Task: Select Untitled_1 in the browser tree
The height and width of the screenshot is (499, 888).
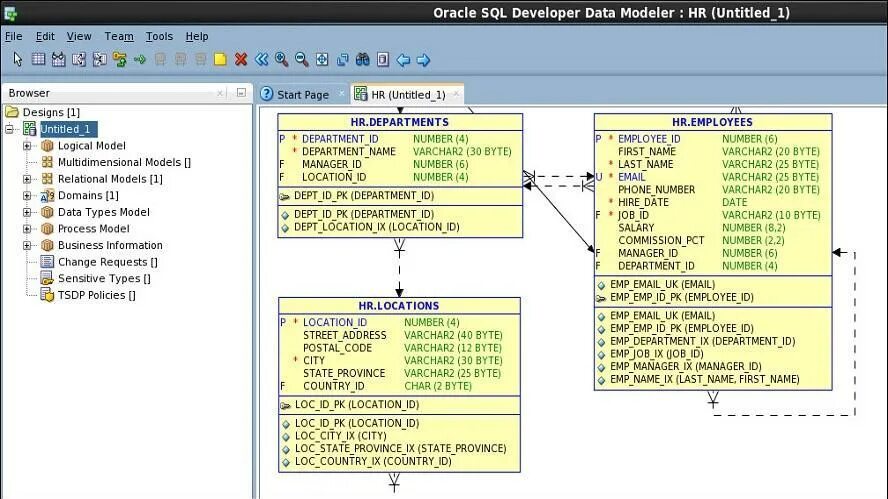Action: pos(68,129)
